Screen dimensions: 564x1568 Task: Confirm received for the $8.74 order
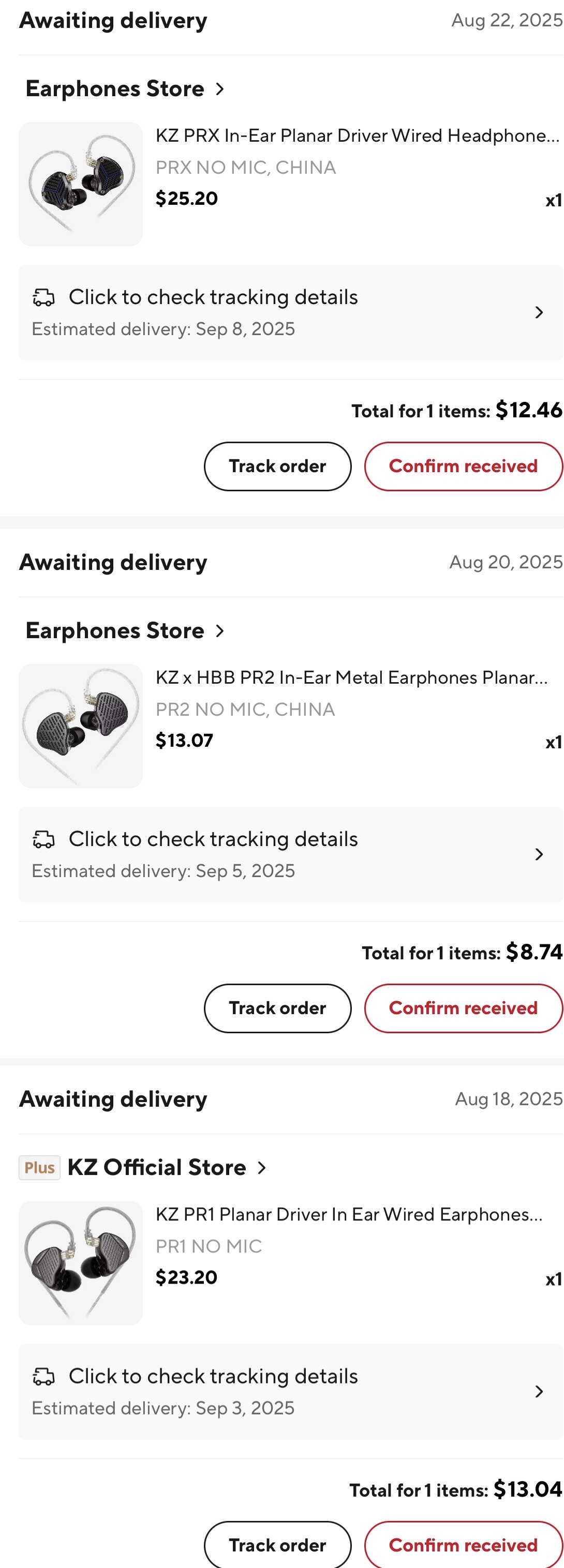463,1008
